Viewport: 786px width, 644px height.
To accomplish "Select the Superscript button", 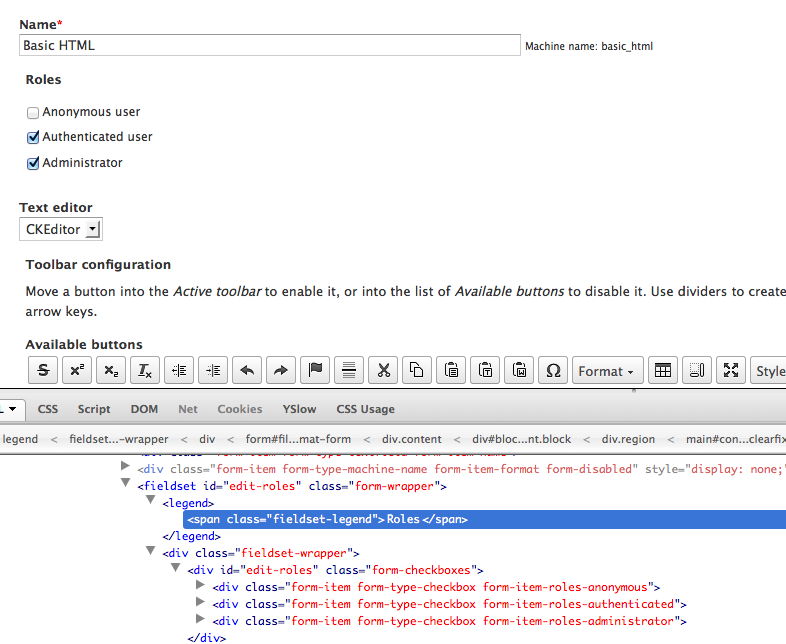I will coord(77,370).
